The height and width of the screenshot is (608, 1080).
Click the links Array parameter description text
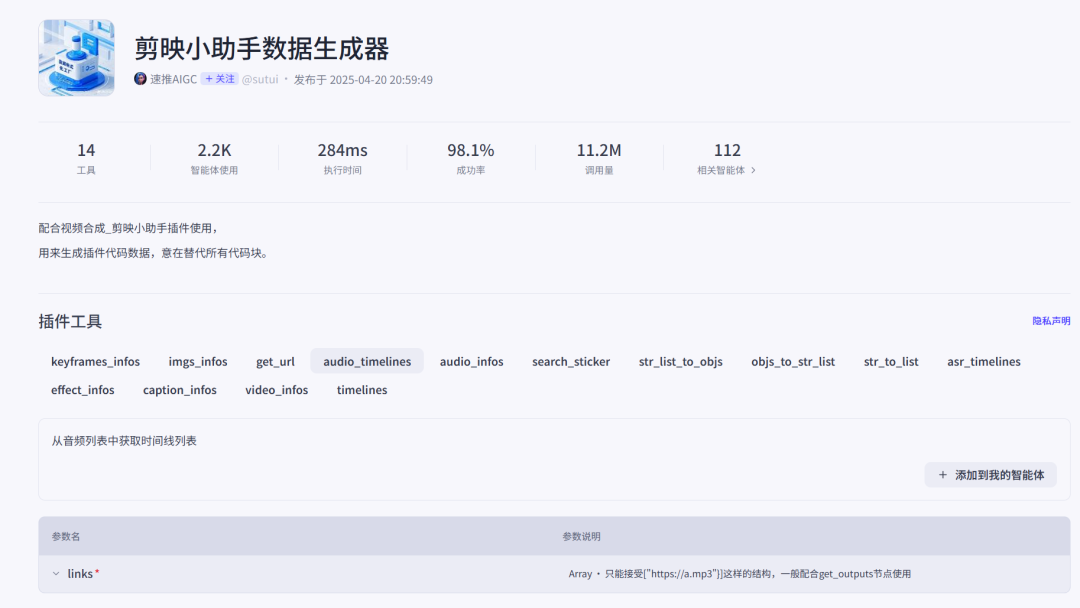tap(740, 574)
